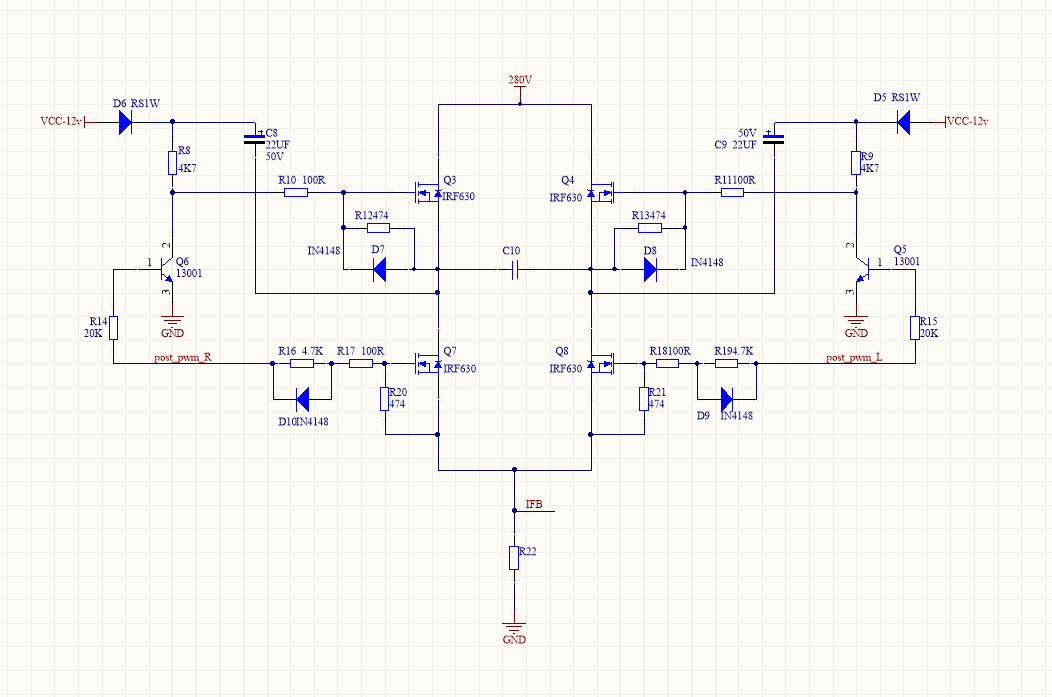Select the C8 22UF capacitor symbol

coord(255,141)
